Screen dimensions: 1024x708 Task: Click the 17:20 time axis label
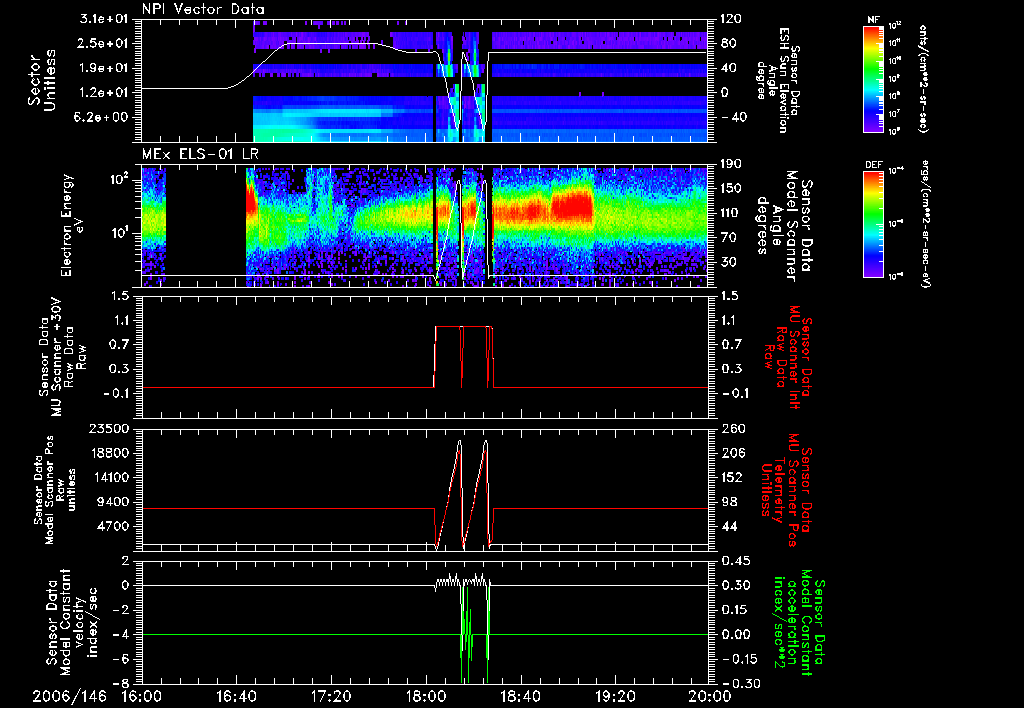point(331,696)
